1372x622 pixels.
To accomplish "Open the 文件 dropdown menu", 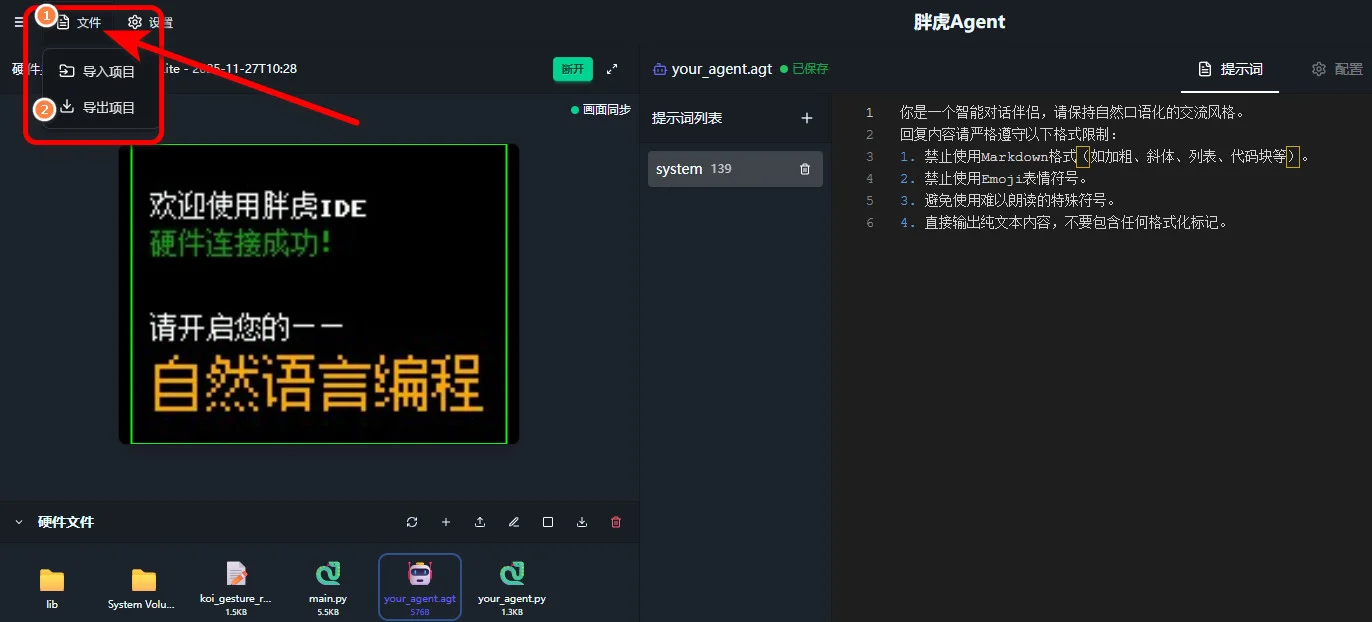I will 80,22.
